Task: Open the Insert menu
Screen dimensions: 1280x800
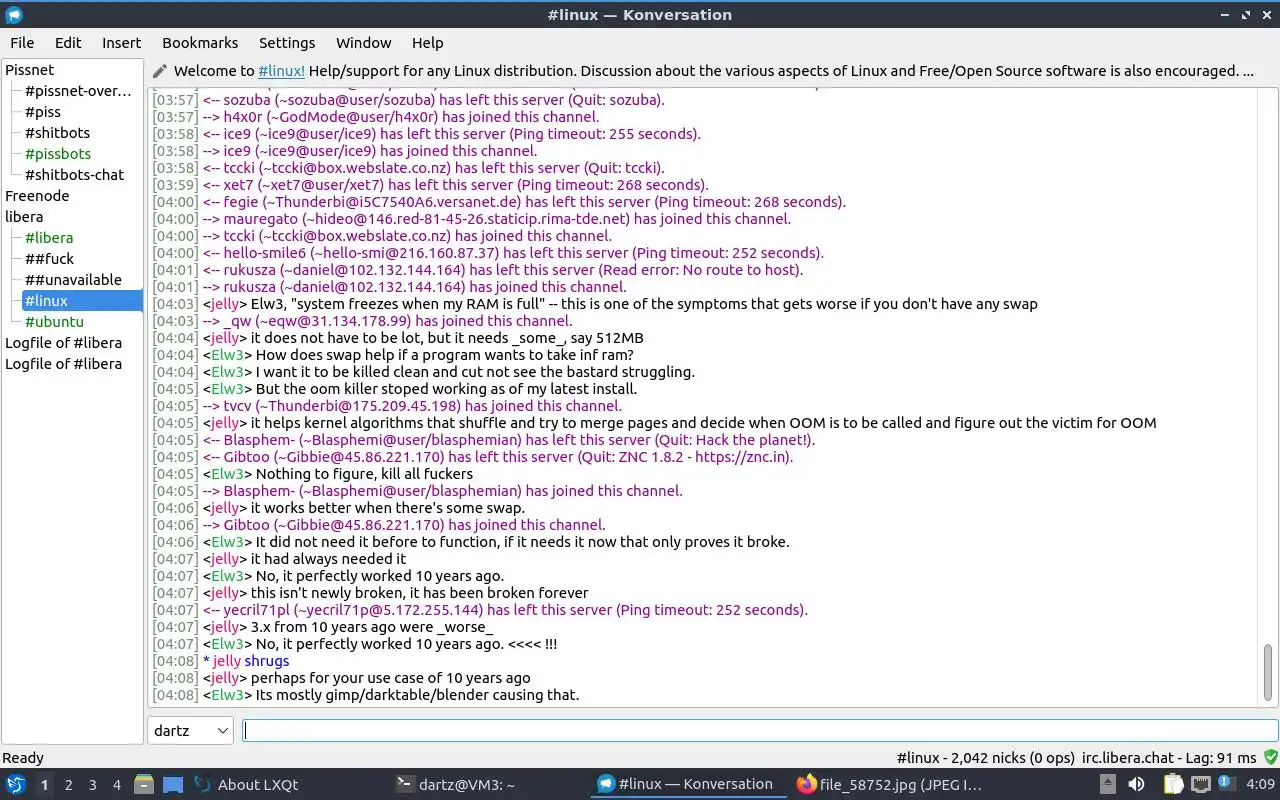Action: (121, 43)
